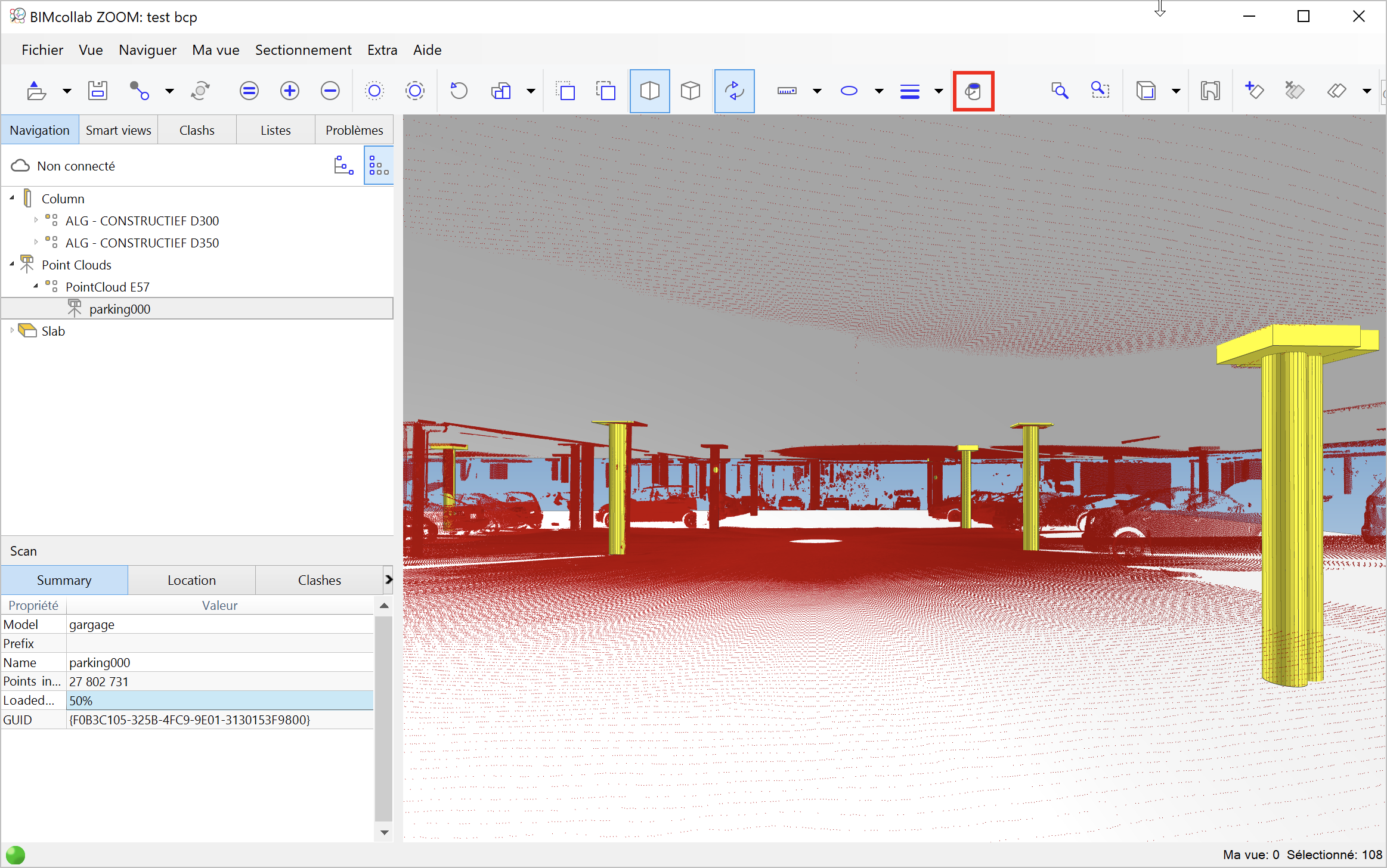This screenshot has height=868, width=1387.
Task: Open the Vue menu
Action: (91, 50)
